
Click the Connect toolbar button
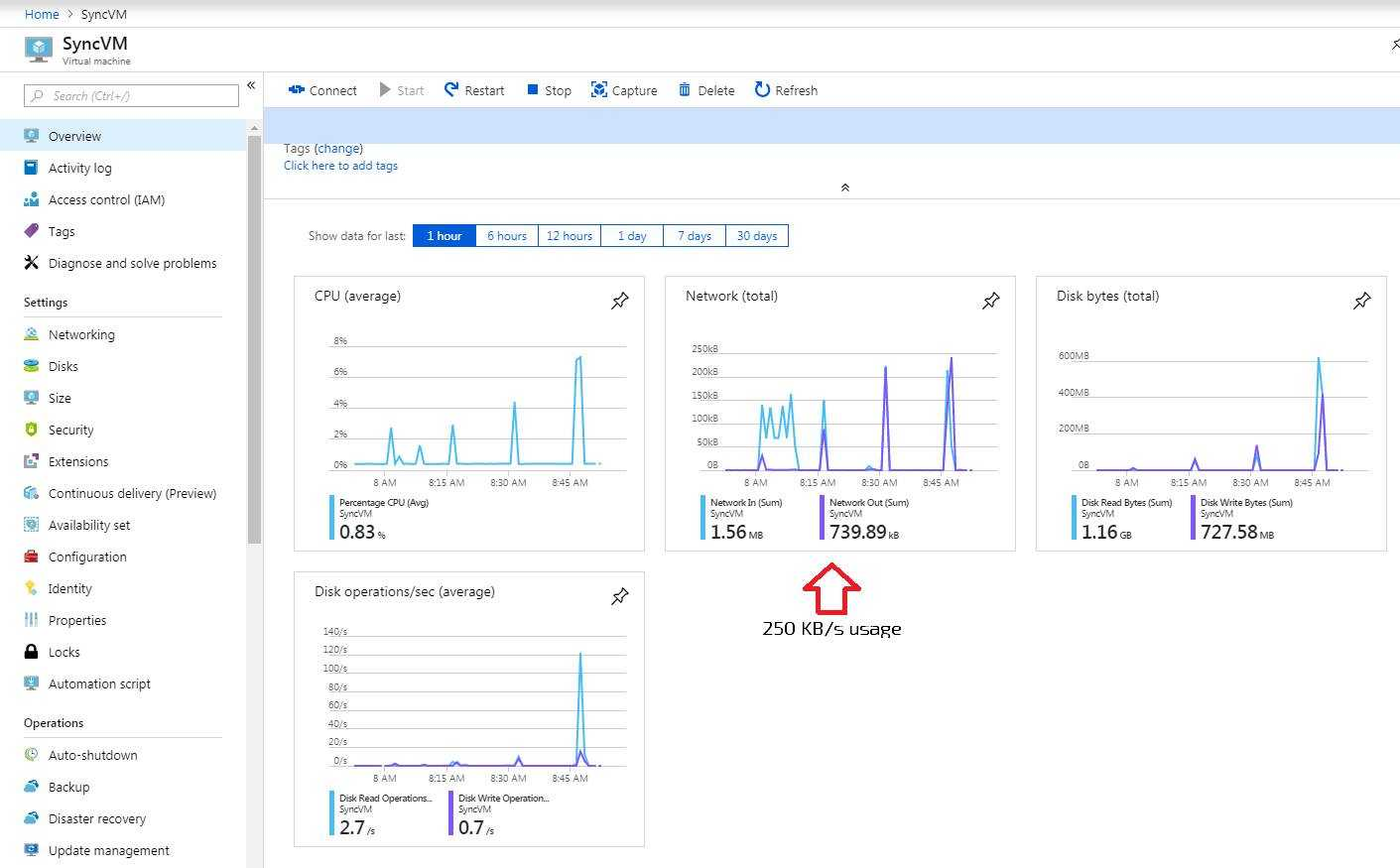[321, 90]
